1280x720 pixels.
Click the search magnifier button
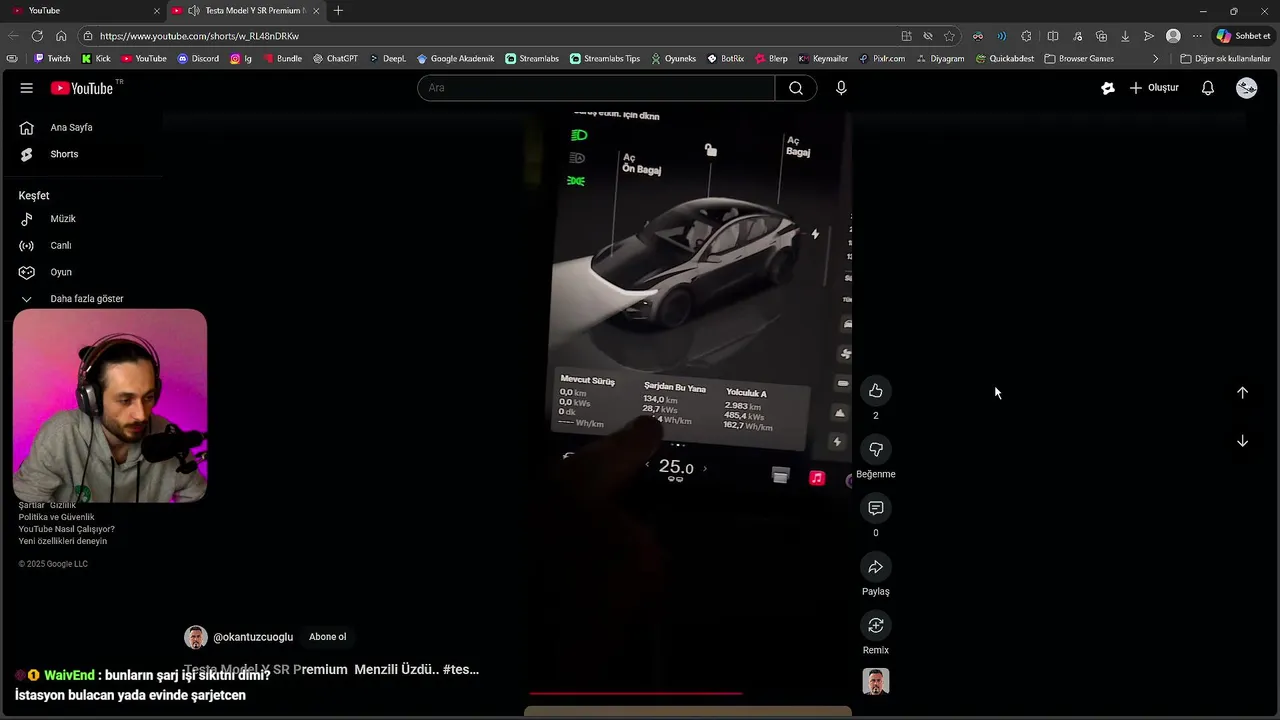[796, 88]
